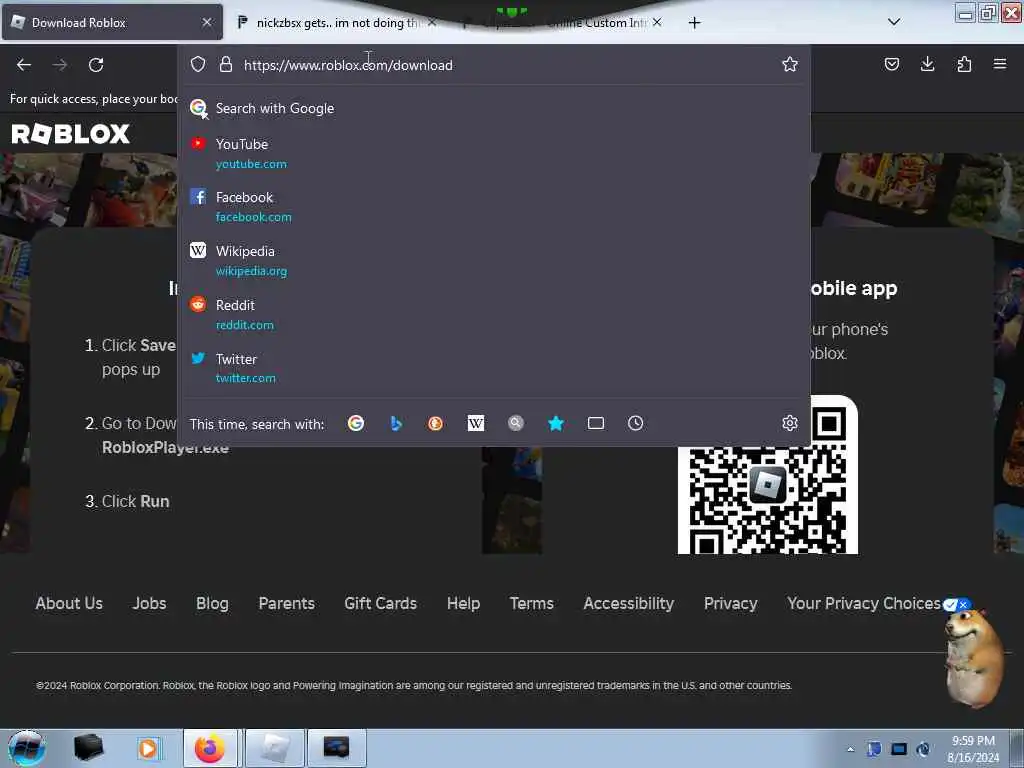Reload the current Roblox page
Viewport: 1024px width, 768px height.
click(x=96, y=65)
